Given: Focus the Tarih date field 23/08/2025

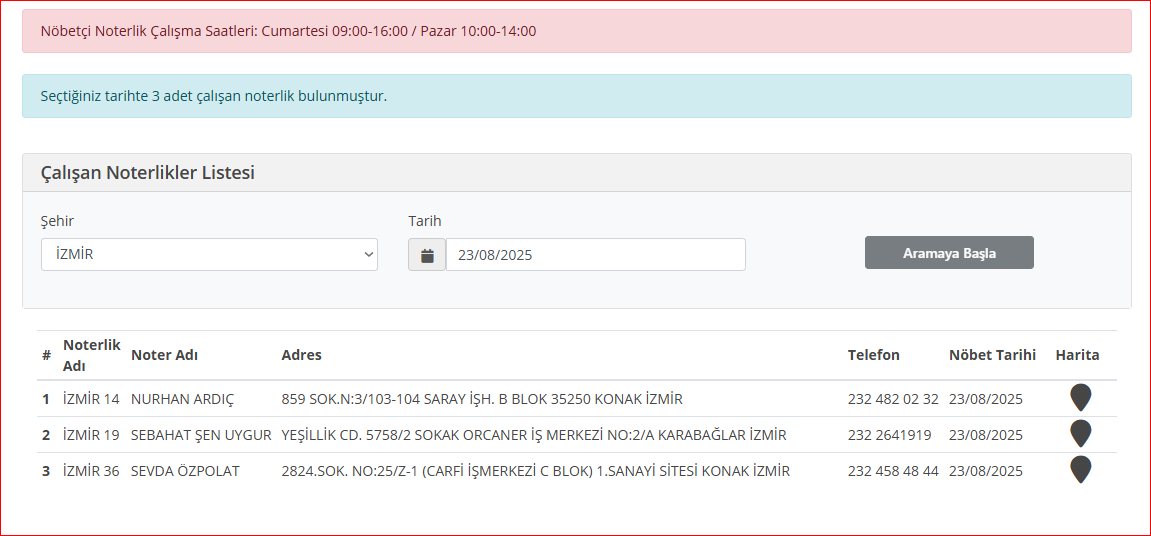Looking at the screenshot, I should coord(595,255).
